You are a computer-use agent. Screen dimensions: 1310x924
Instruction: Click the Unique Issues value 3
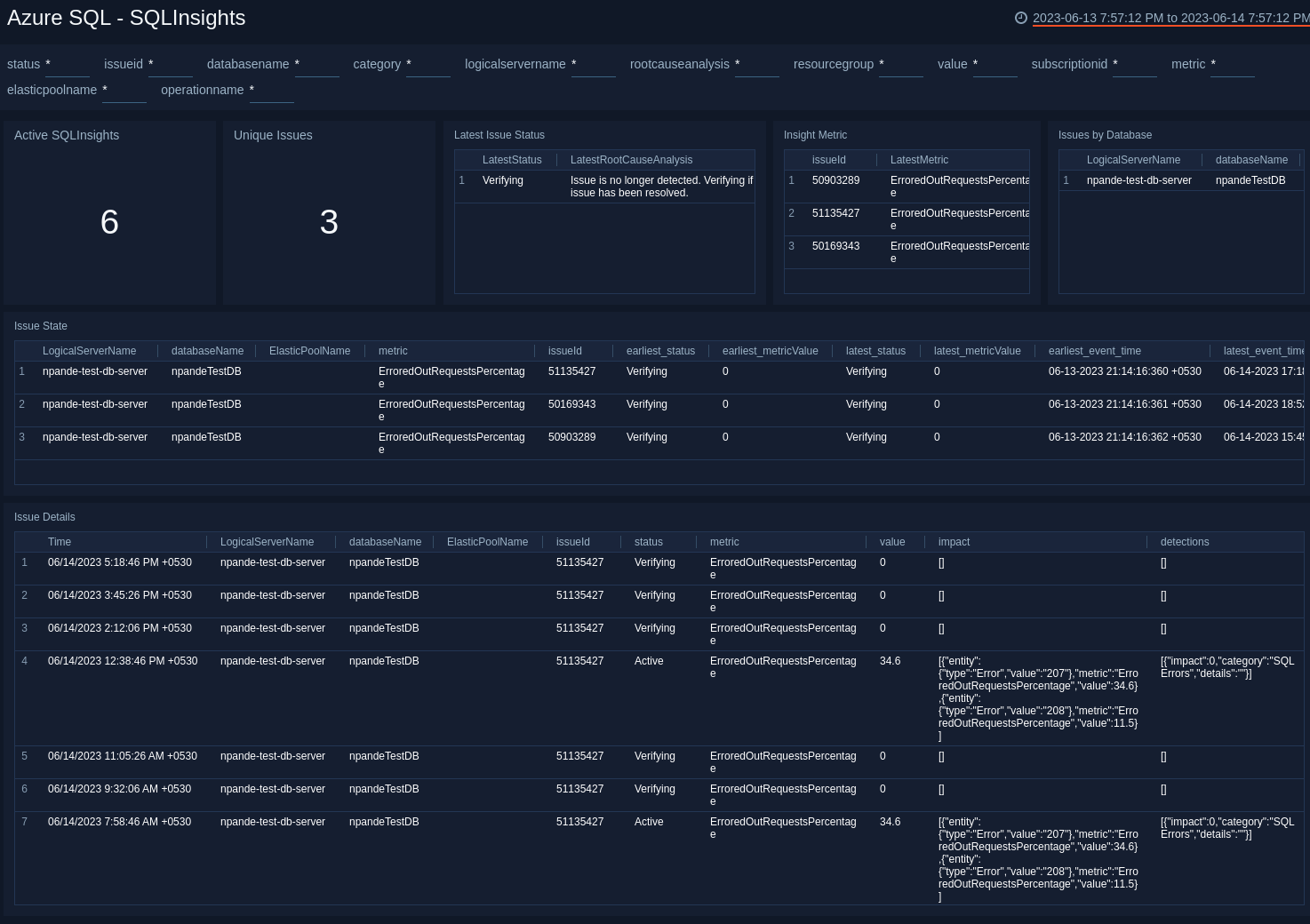[329, 222]
